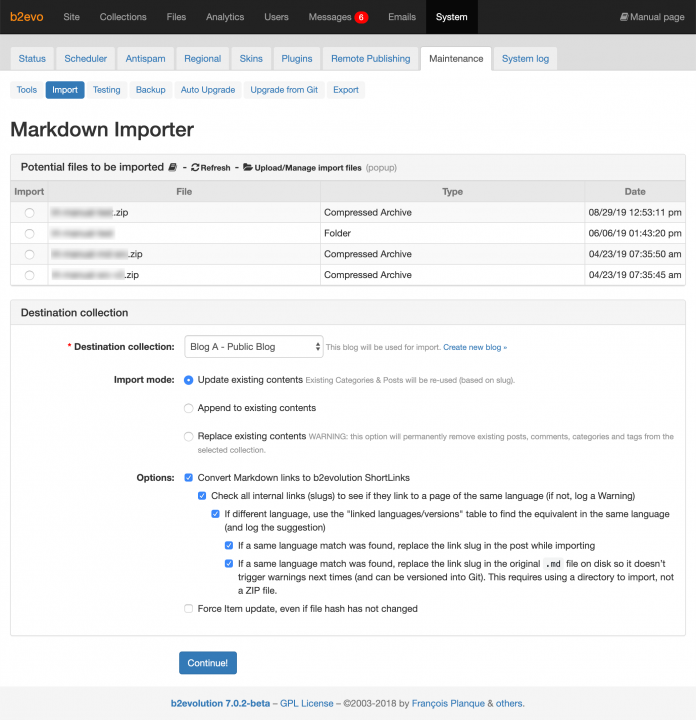Click the manual icon beside Potential files

173,167
